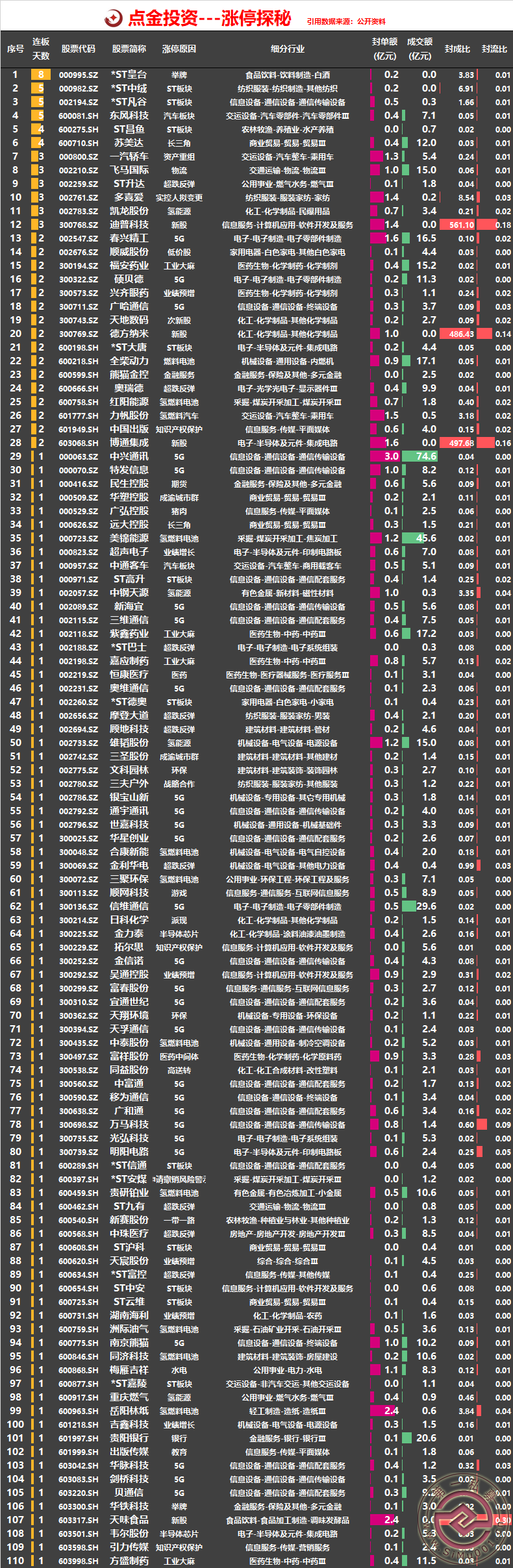Click stock name 信维通信

(x=129, y=906)
